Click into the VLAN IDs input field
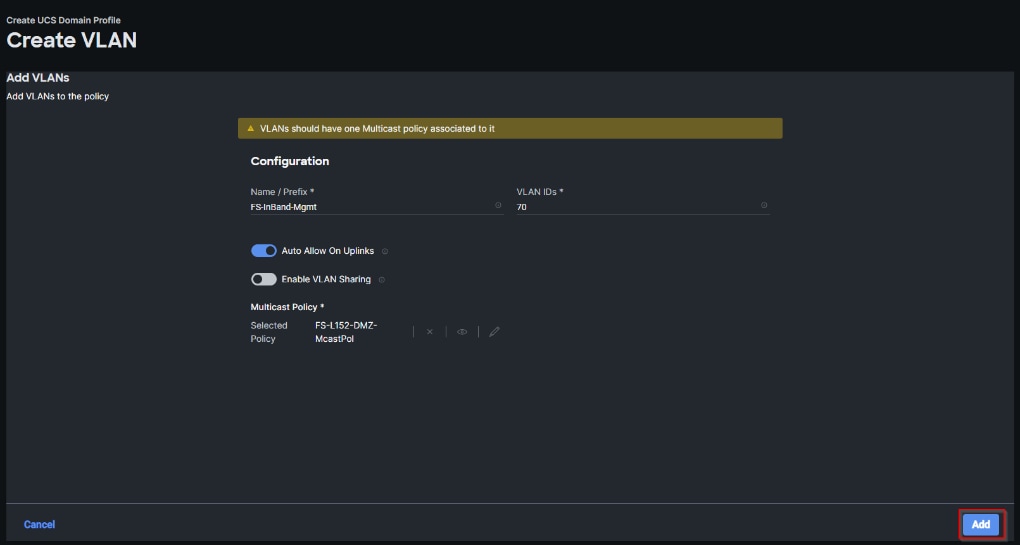The width and height of the screenshot is (1020, 545). [636, 206]
